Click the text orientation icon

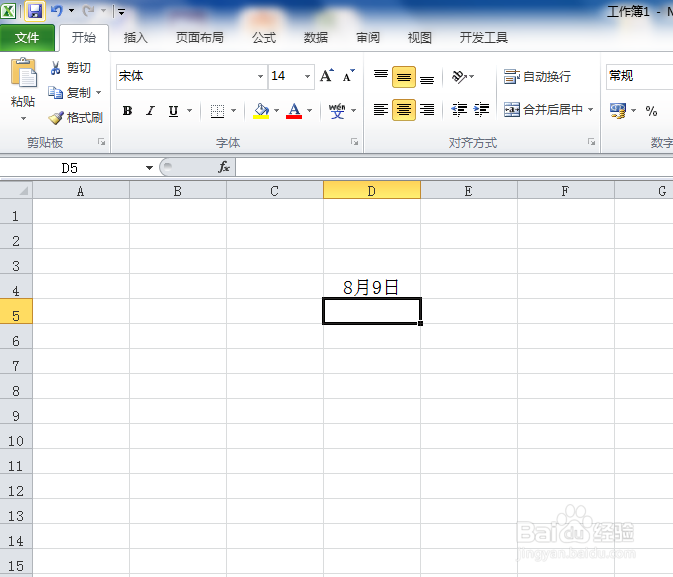[459, 77]
